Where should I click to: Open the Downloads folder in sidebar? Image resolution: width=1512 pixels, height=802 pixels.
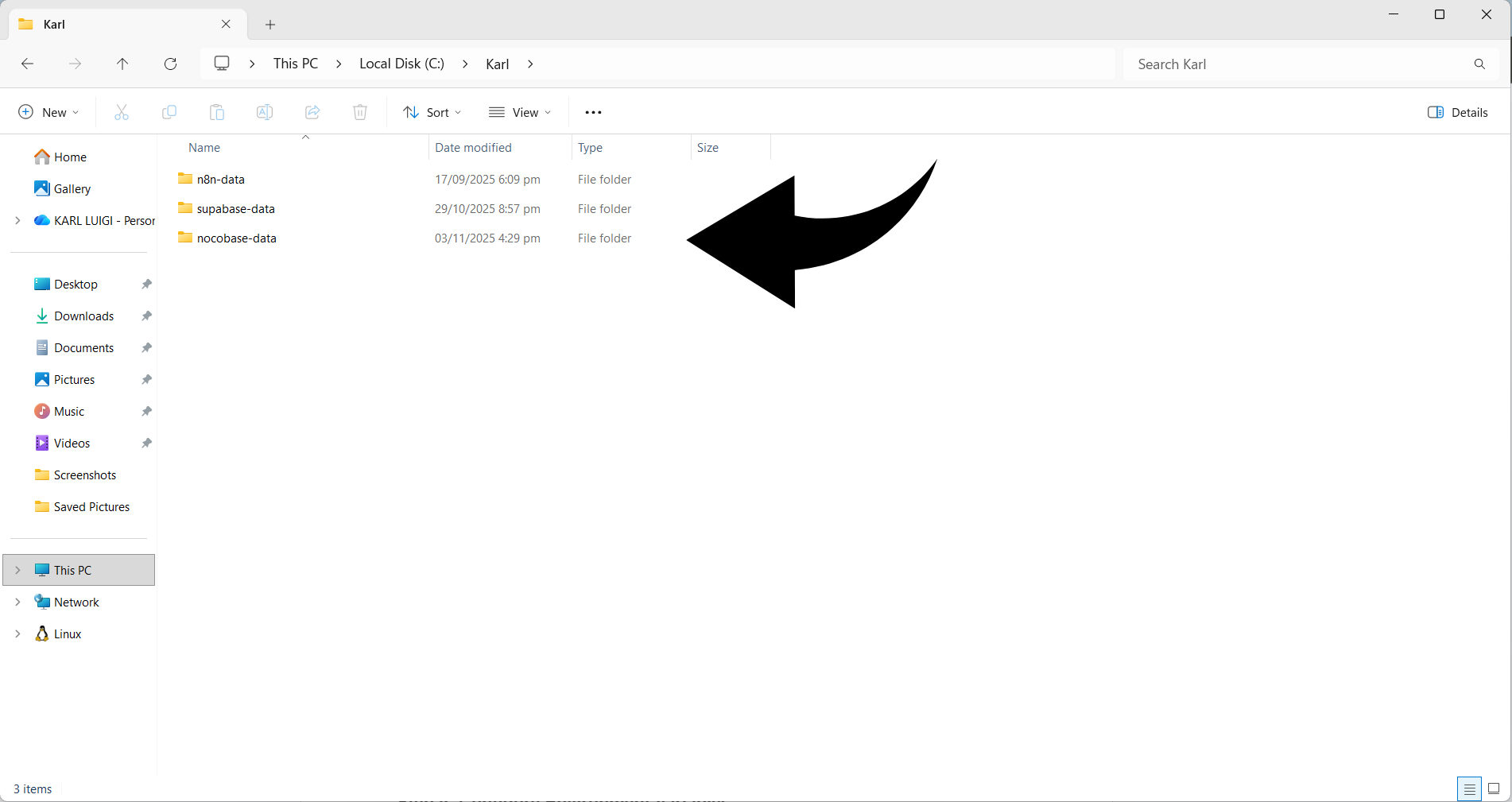point(83,316)
